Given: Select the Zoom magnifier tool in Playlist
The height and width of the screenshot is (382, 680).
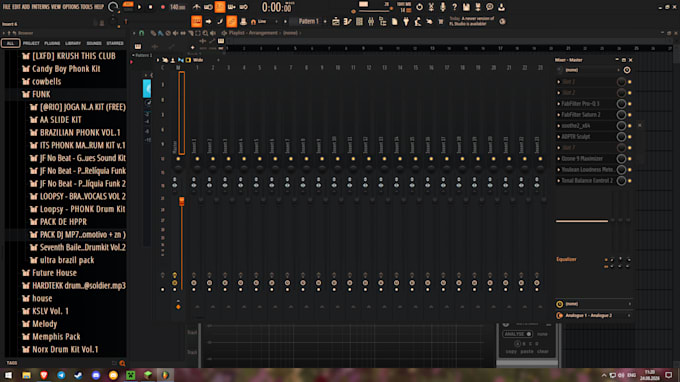Looking at the screenshot, I should pyautogui.click(x=205, y=33).
